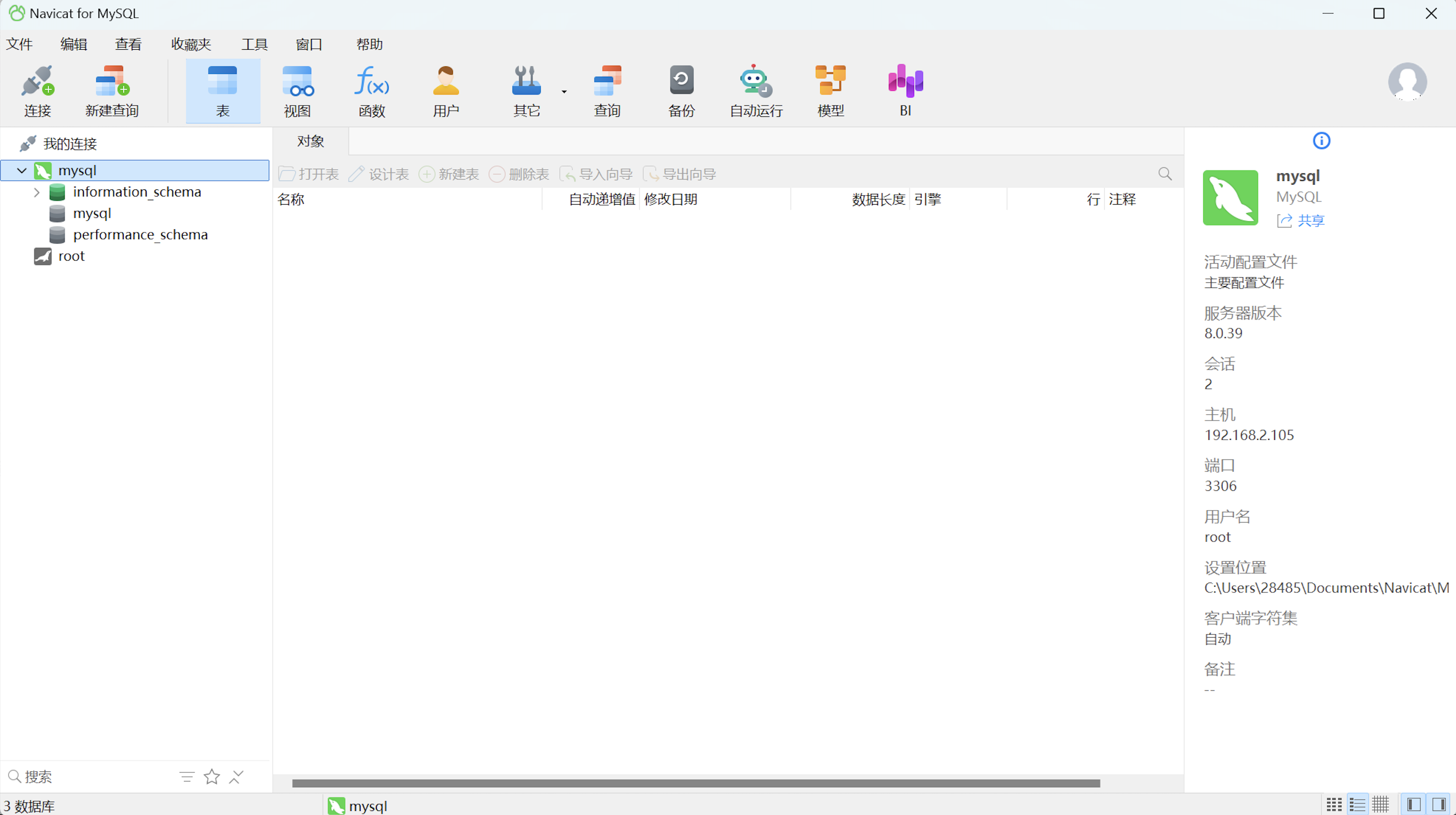
Task: Toggle the right information pane
Action: coord(1439,805)
